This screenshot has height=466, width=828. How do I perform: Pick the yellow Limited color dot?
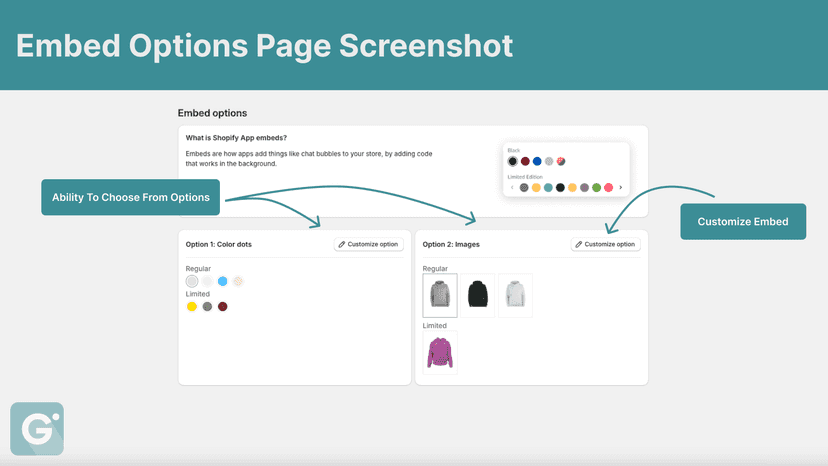click(x=192, y=306)
